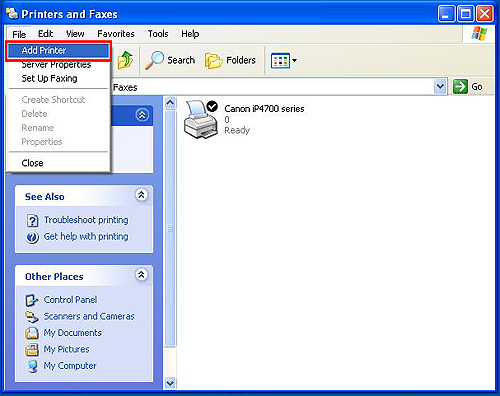Viewport: 500px width, 396px height.
Task: Click the Canon iP4700 series label
Action: click(x=264, y=109)
